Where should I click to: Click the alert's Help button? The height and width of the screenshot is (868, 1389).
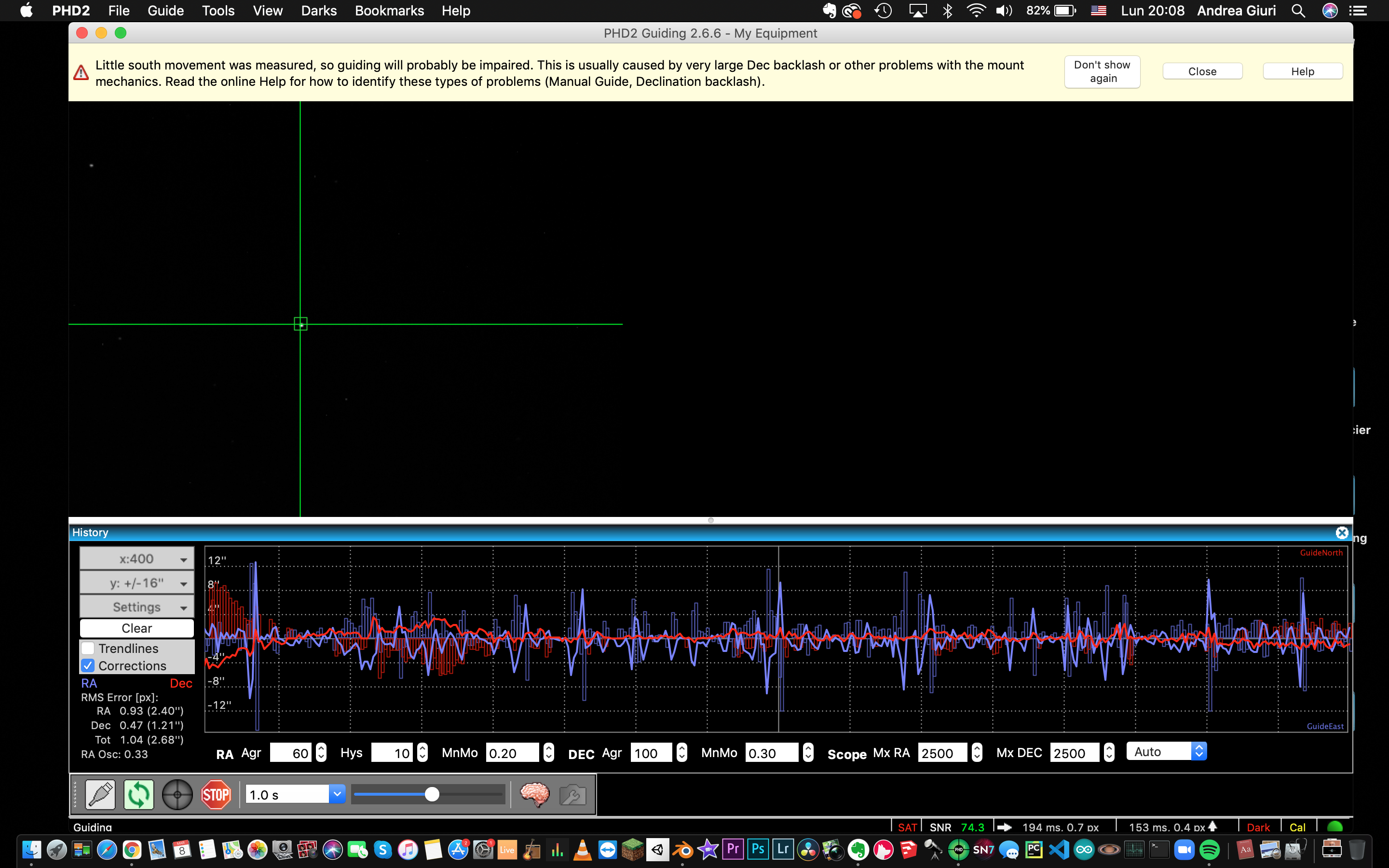click(1303, 71)
